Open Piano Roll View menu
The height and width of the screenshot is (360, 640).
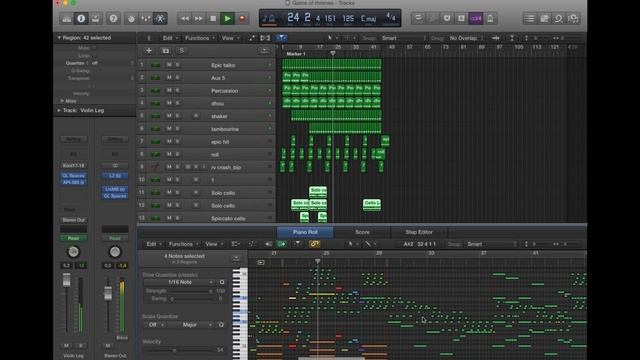(x=213, y=244)
